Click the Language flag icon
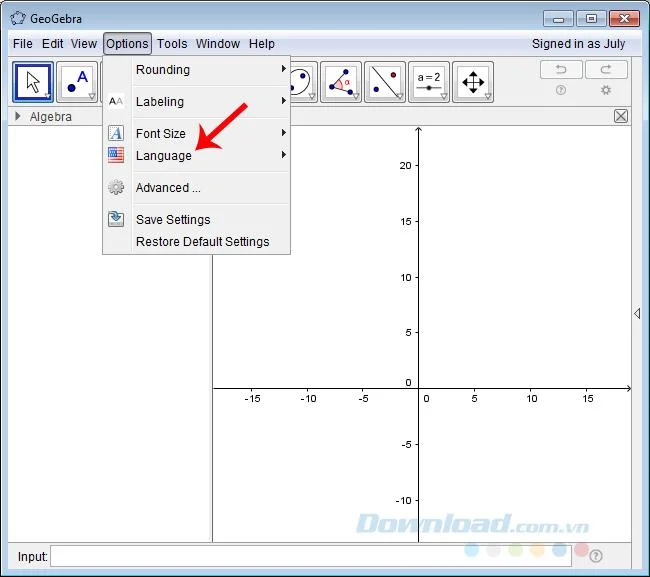This screenshot has height=577, width=650. click(116, 155)
